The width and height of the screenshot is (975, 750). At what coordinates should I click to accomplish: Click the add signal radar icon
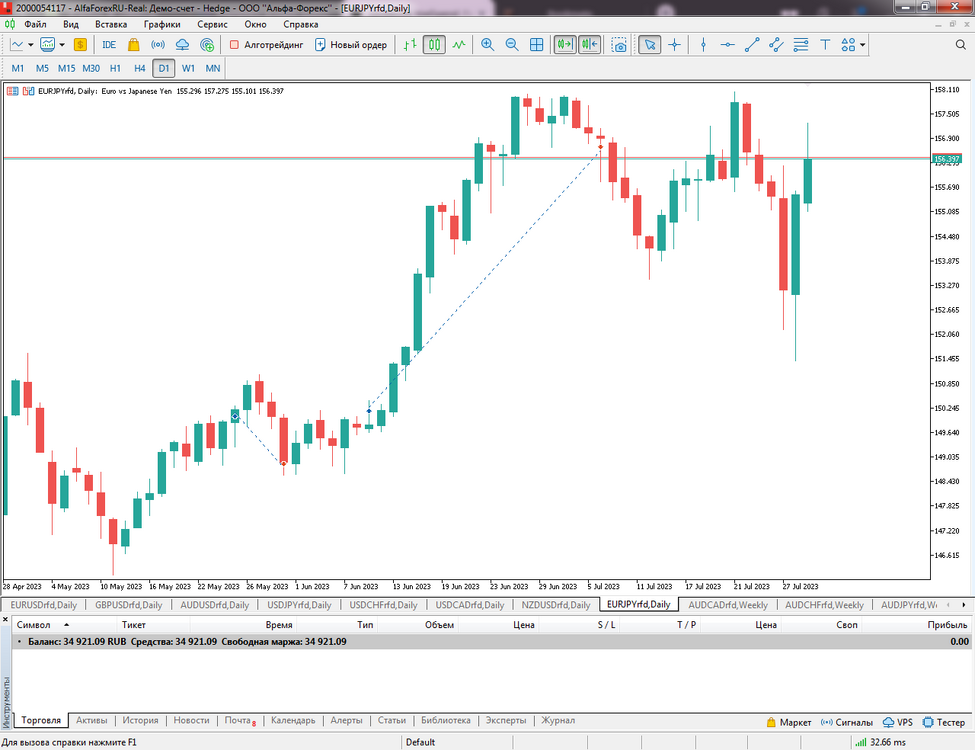(207, 45)
